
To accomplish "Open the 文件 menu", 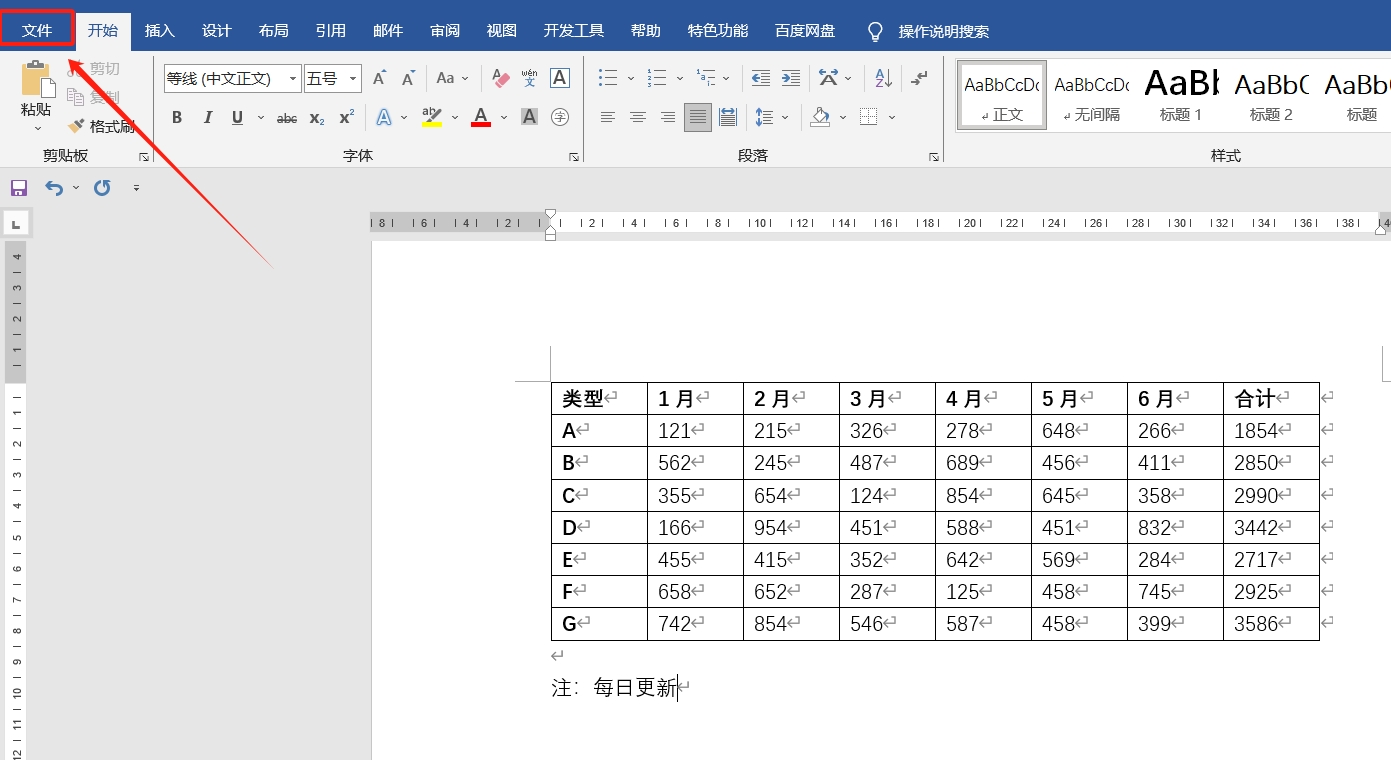I will pos(36,30).
